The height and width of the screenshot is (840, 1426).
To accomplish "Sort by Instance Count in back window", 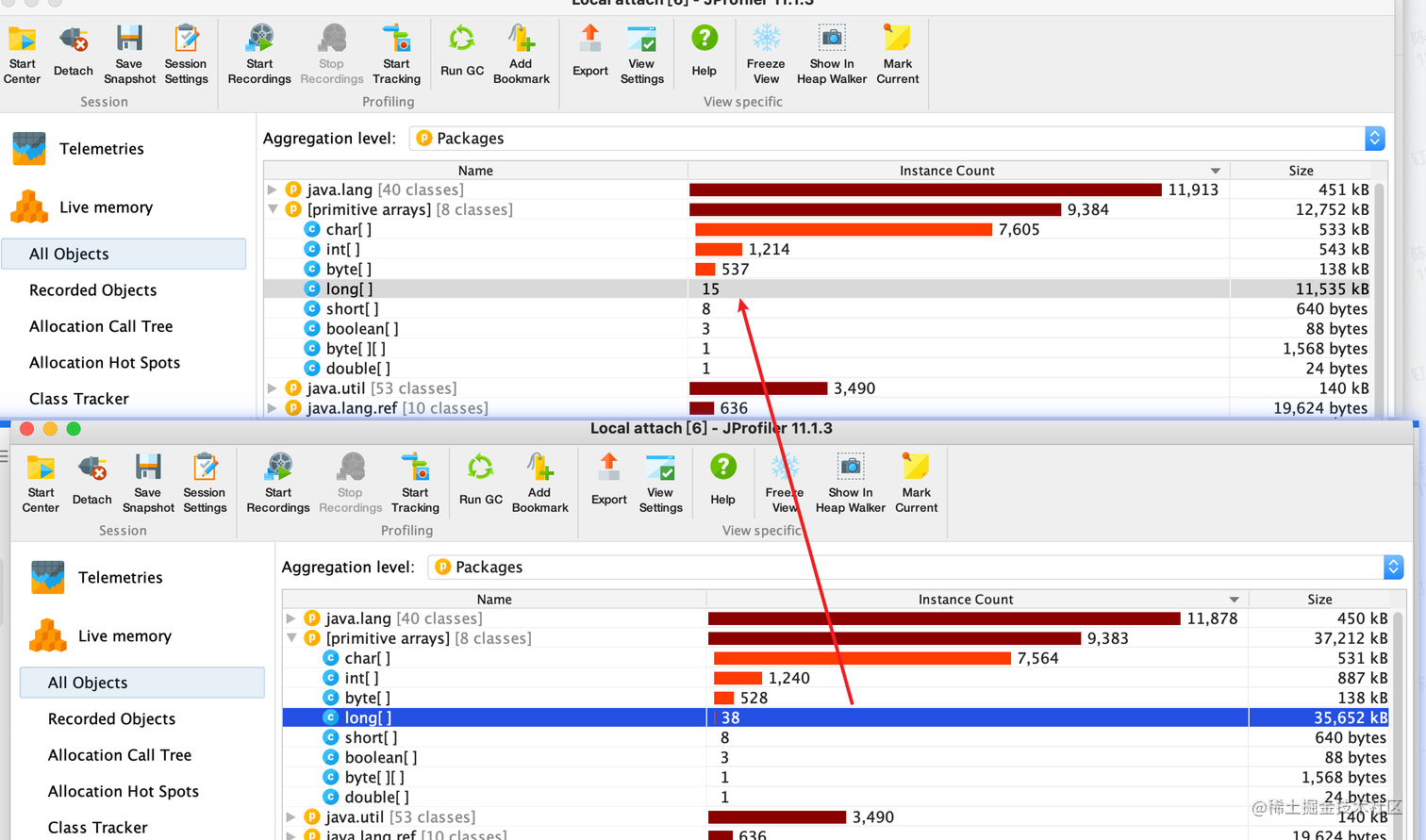I will [x=958, y=170].
